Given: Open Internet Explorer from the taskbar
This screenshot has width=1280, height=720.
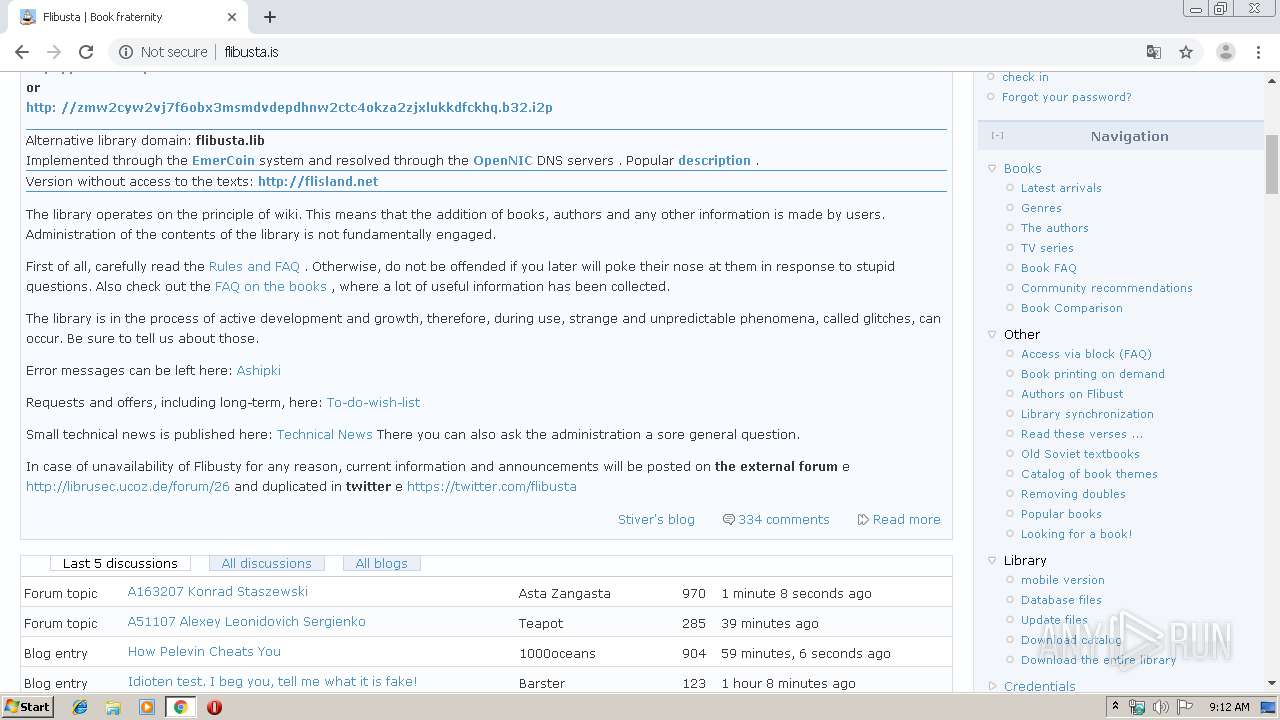Looking at the screenshot, I should (x=80, y=707).
